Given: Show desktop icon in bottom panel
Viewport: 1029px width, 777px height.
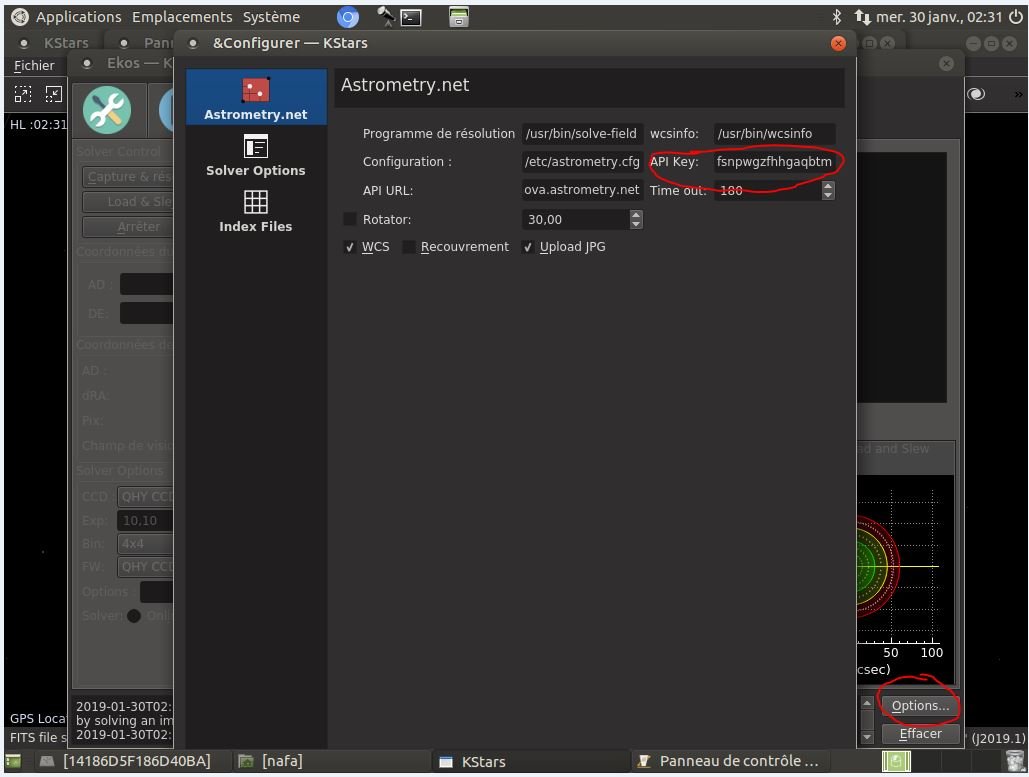Looking at the screenshot, I should tap(13, 761).
